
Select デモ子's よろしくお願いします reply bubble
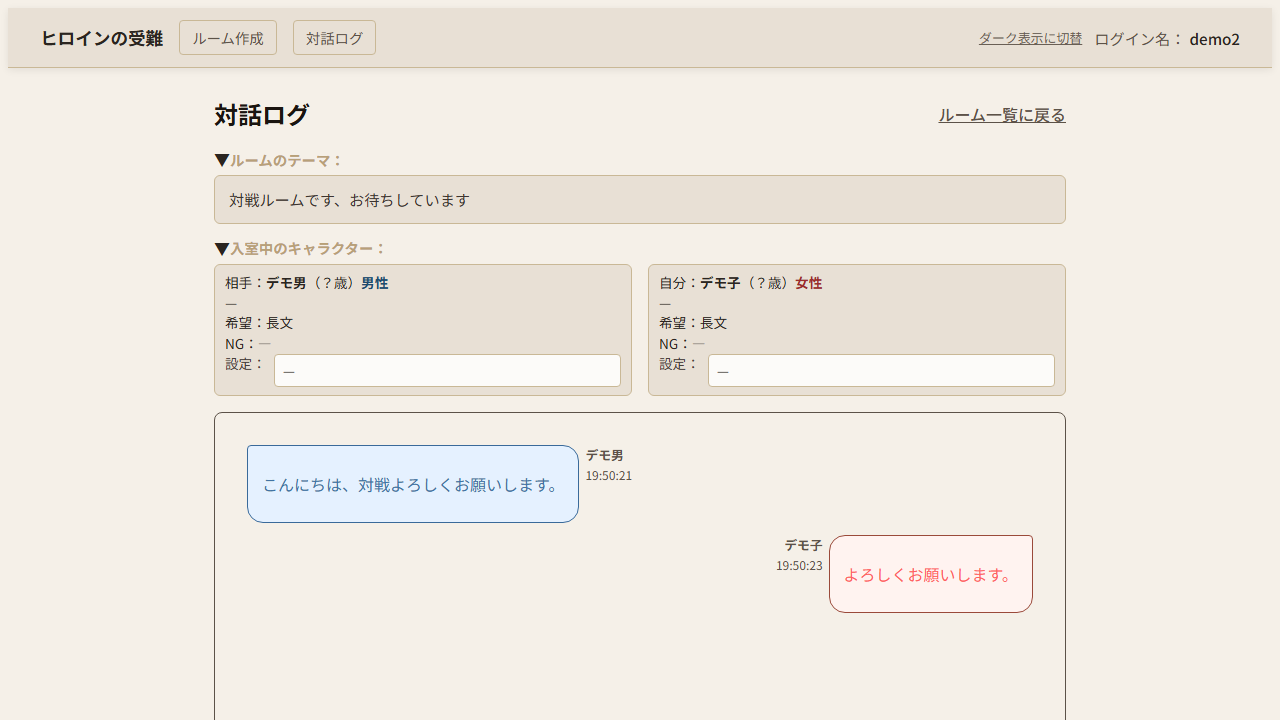click(930, 573)
